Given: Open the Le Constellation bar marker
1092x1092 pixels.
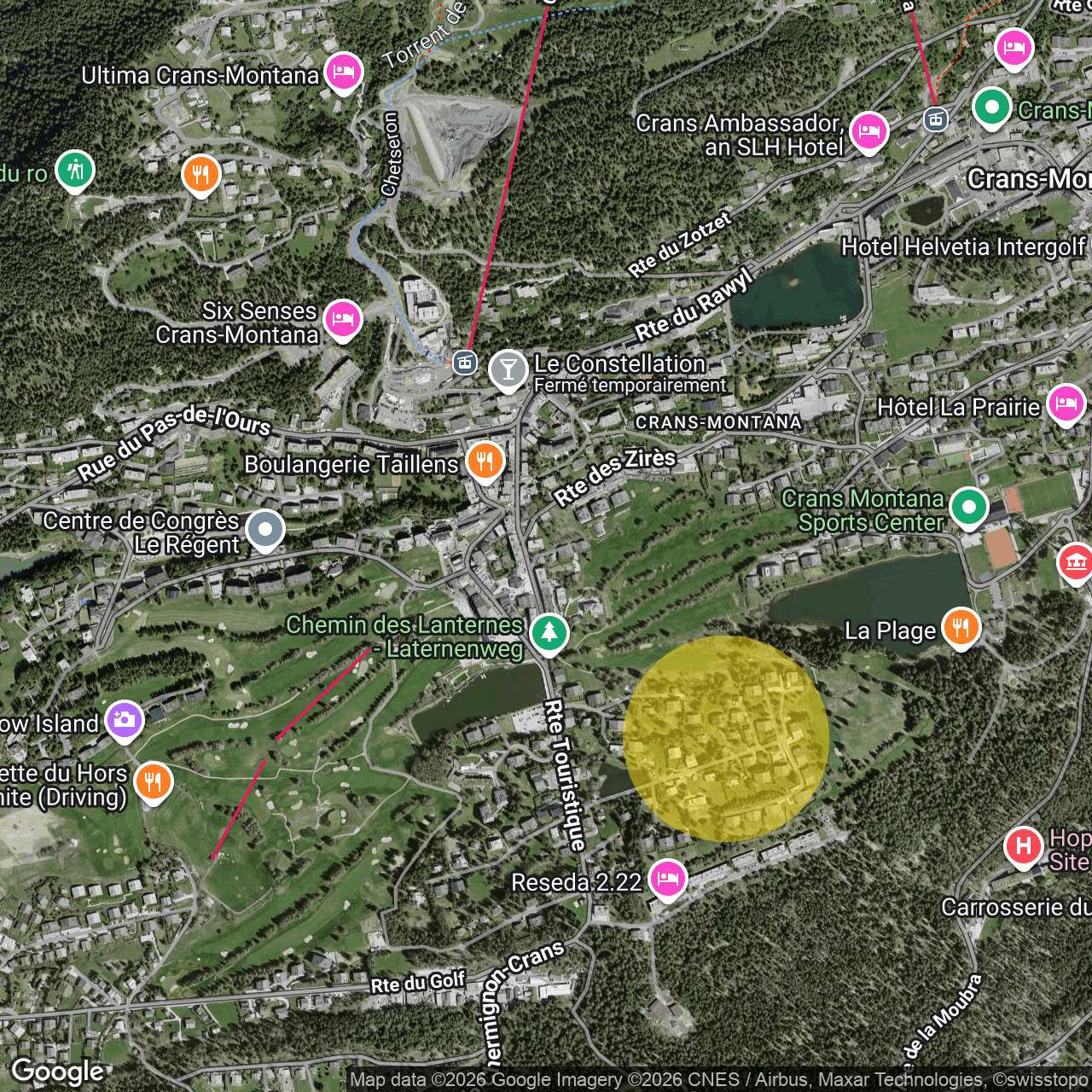Looking at the screenshot, I should point(508,371).
